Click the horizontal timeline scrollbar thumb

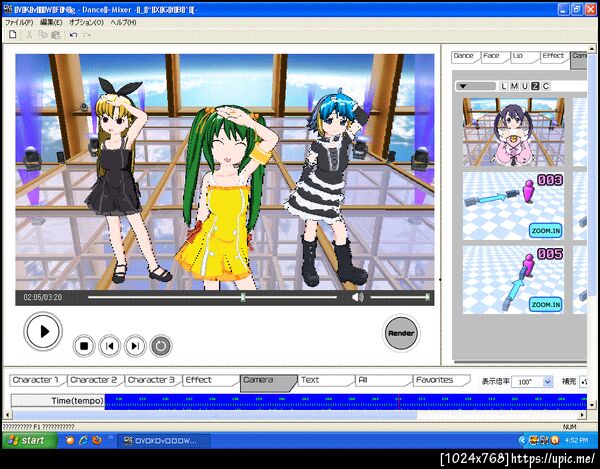[x=215, y=415]
